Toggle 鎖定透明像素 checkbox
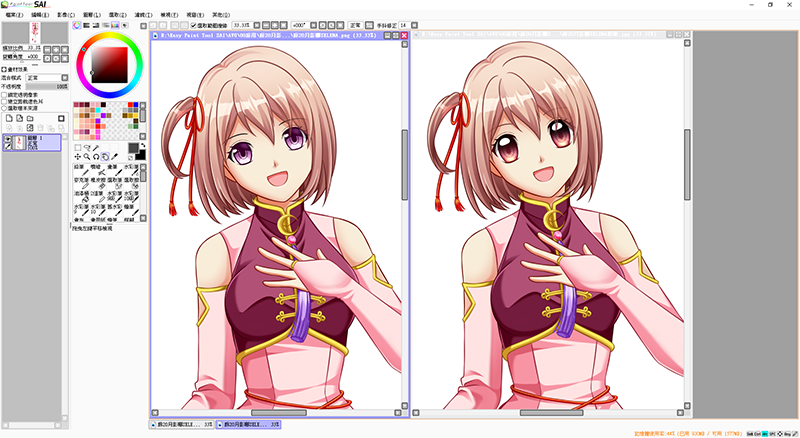This screenshot has height=438, width=800. 4,95
